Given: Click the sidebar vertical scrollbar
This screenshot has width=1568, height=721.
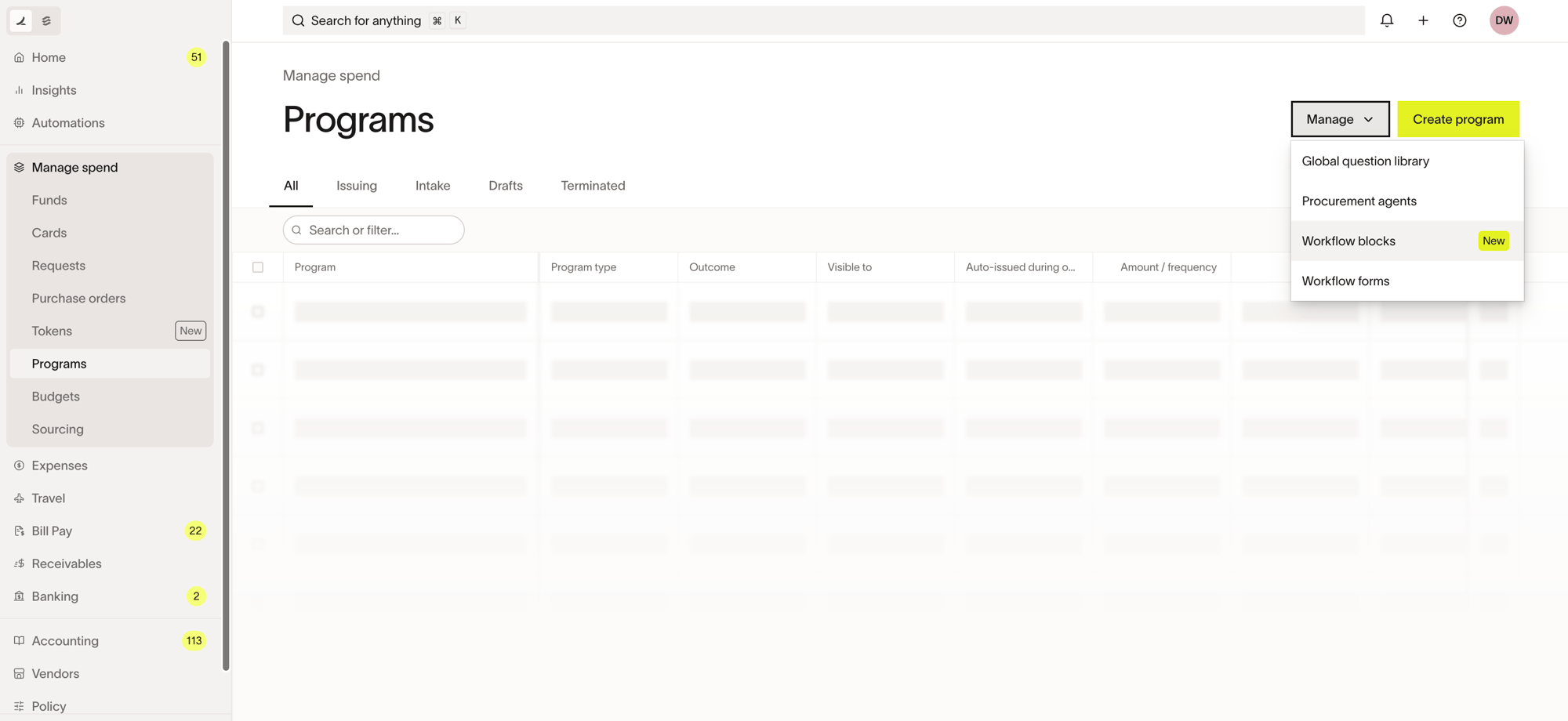Looking at the screenshot, I should coord(226,357).
